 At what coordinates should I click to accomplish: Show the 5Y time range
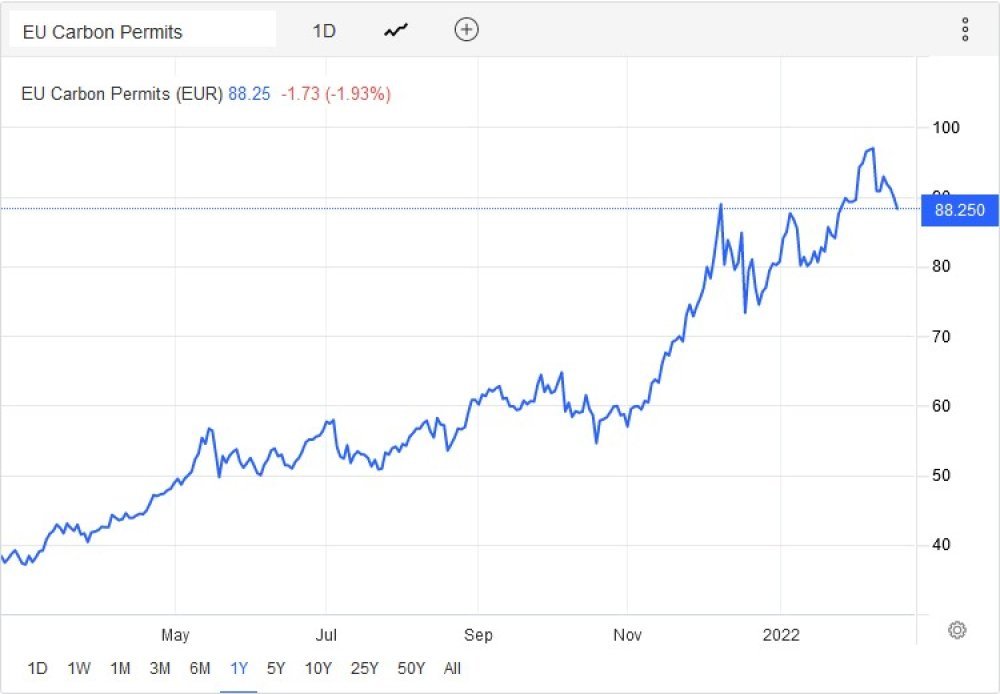(276, 668)
